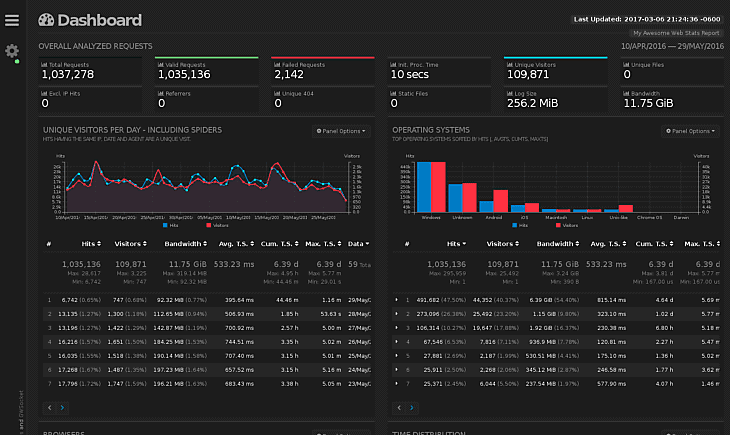Screen dimensions: 730x435
Task: Click the My Awesome Web Stats Report label
Action: [x=676, y=33]
